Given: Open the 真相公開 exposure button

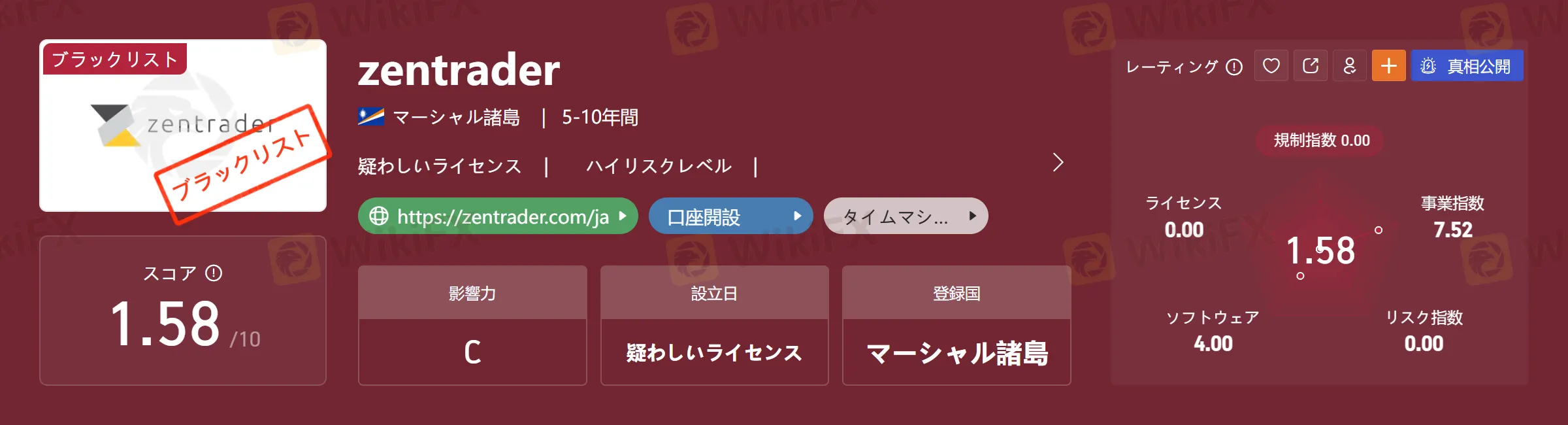Looking at the screenshot, I should pyautogui.click(x=1467, y=66).
